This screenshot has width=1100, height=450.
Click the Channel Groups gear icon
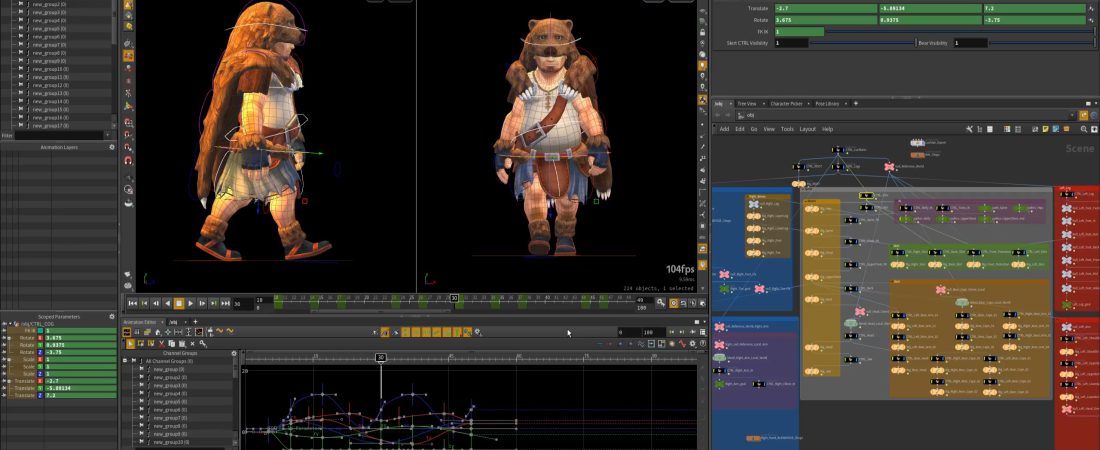point(234,353)
